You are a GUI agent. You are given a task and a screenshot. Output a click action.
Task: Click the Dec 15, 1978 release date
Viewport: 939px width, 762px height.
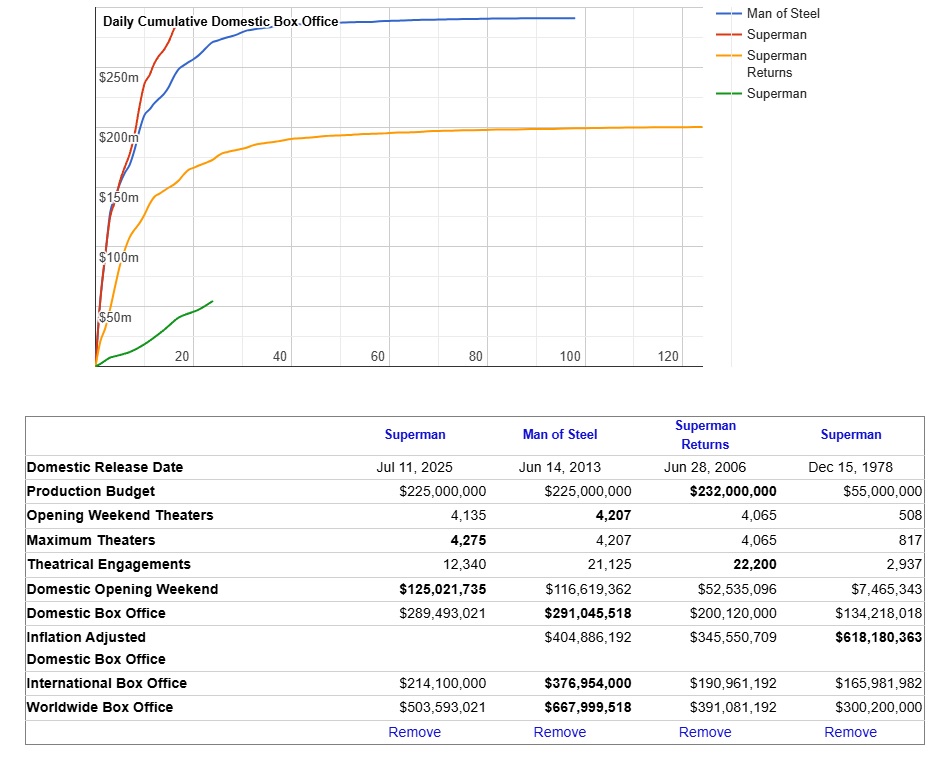point(850,467)
